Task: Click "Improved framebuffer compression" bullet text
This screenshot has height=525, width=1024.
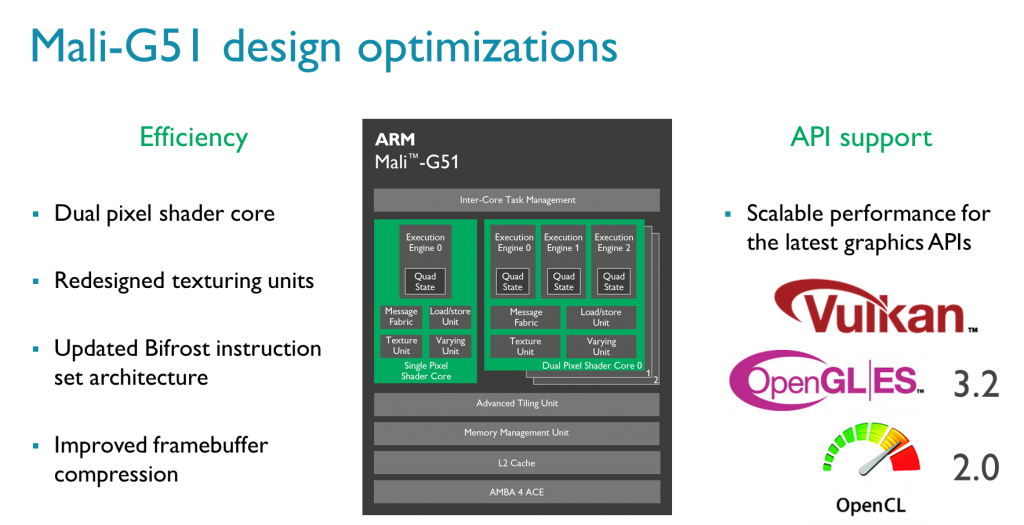Action: pyautogui.click(x=161, y=459)
